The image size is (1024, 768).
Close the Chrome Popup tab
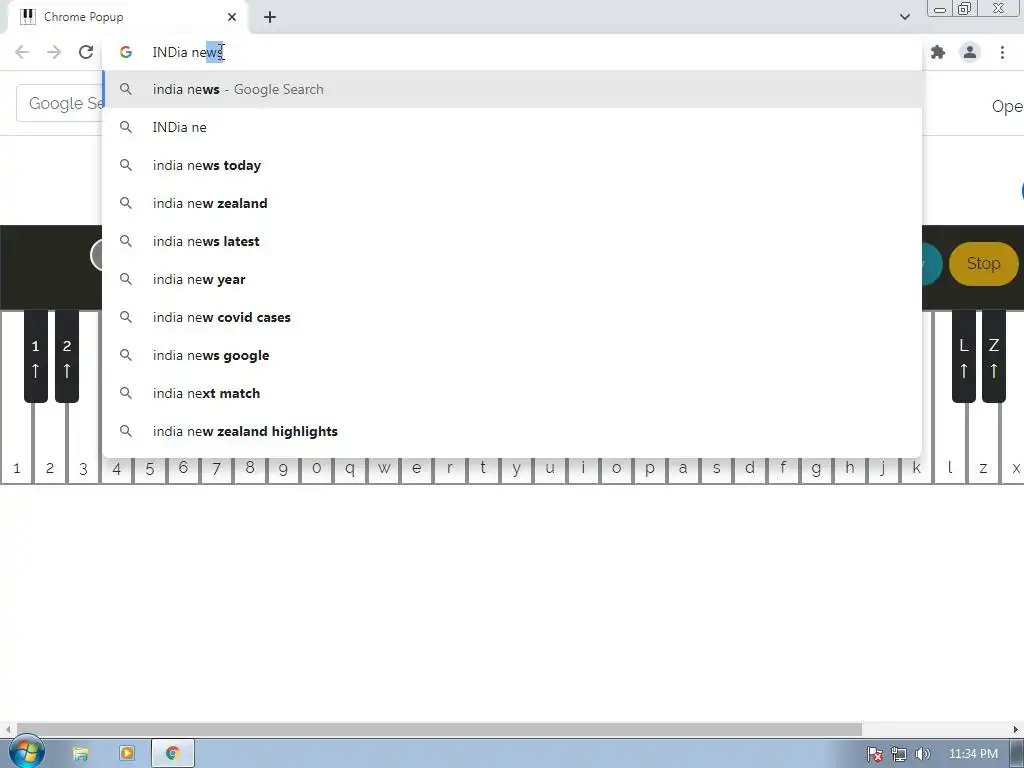232,17
